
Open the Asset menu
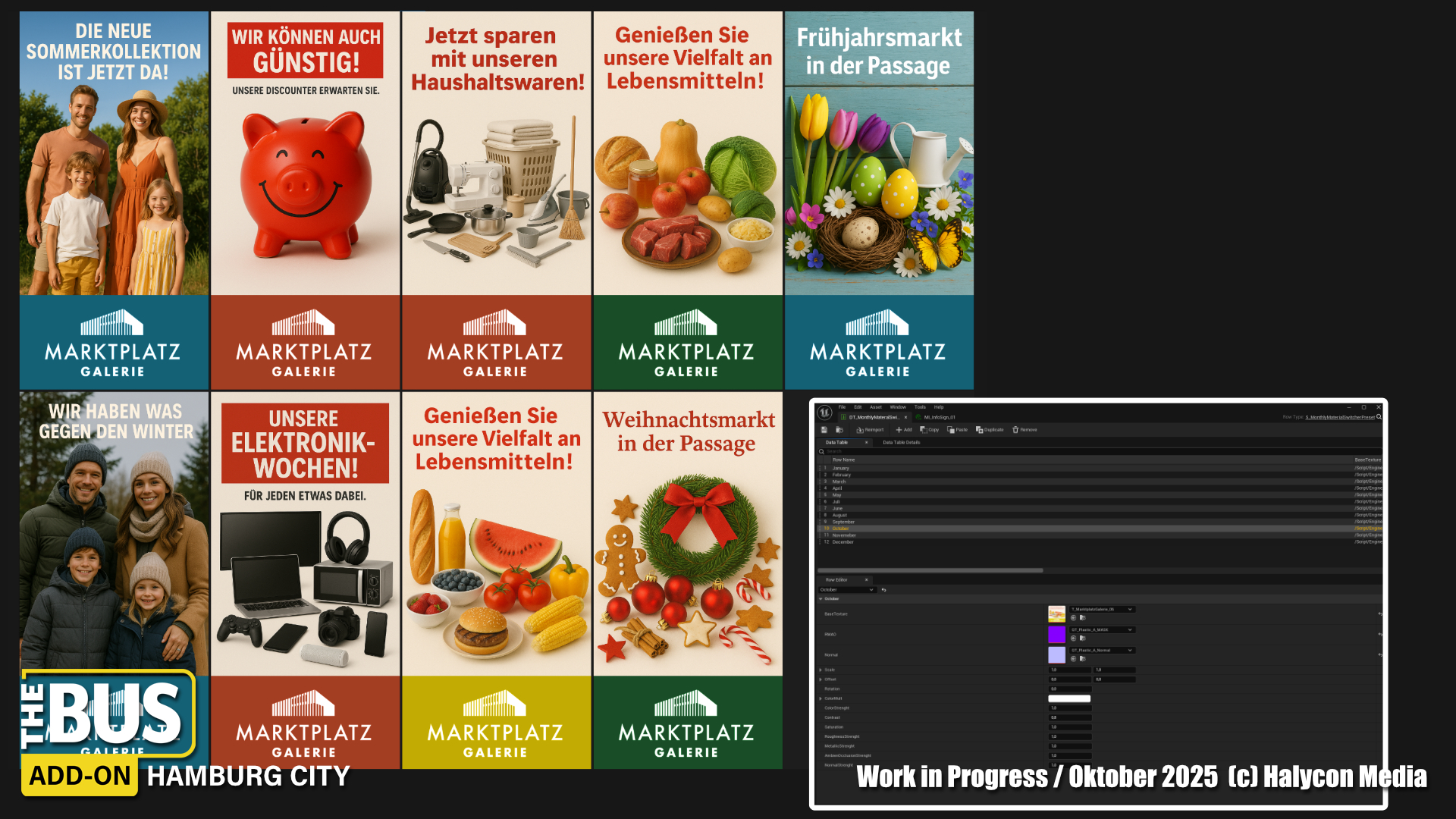click(x=875, y=407)
